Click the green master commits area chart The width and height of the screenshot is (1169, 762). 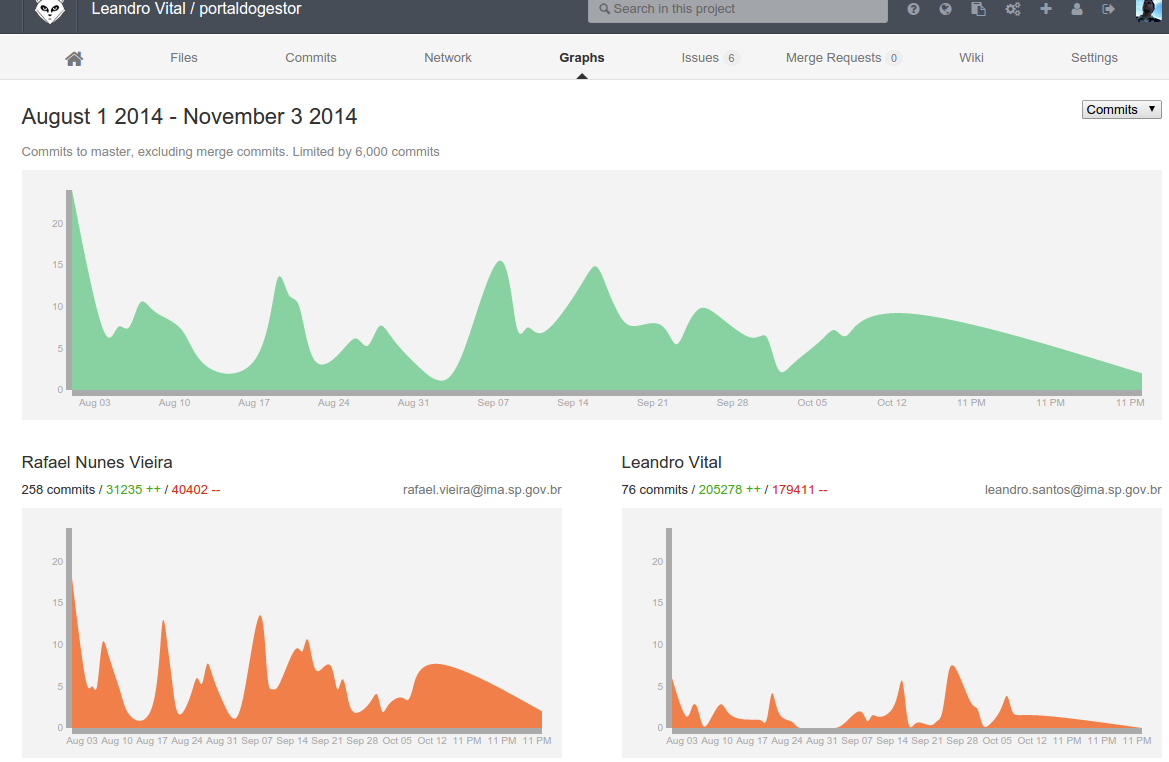pyautogui.click(x=591, y=295)
